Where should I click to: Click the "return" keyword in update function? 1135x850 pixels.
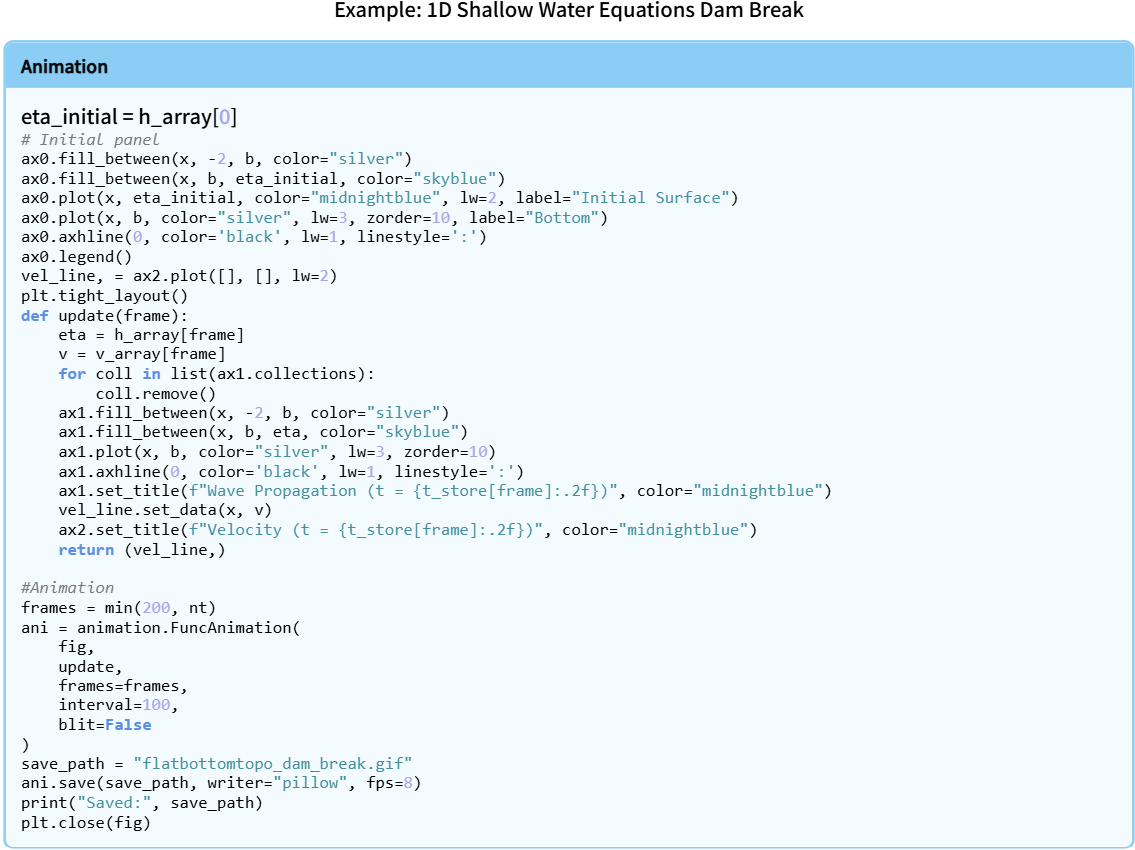pos(86,549)
